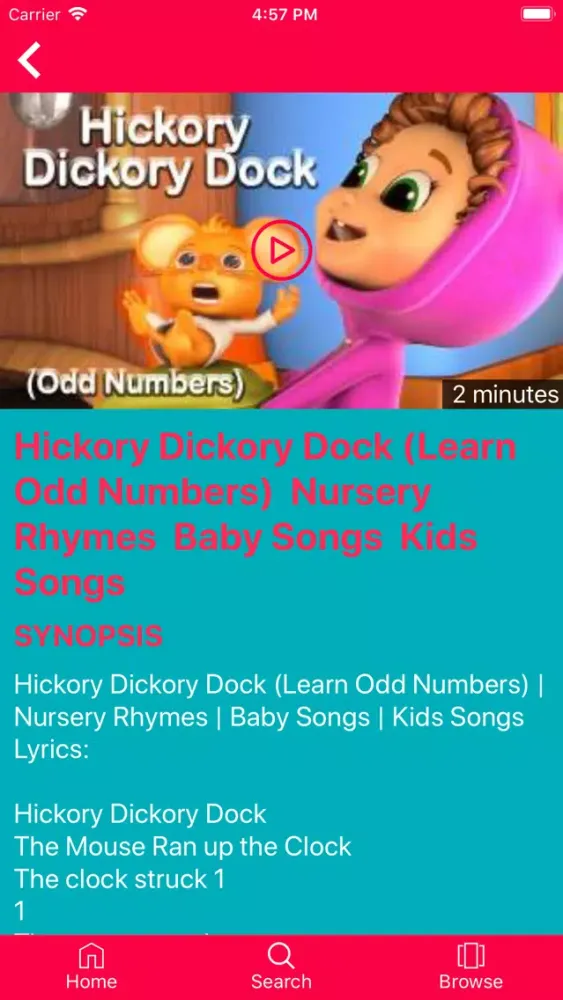
Task: Click the Browse tab label
Action: coord(471,982)
